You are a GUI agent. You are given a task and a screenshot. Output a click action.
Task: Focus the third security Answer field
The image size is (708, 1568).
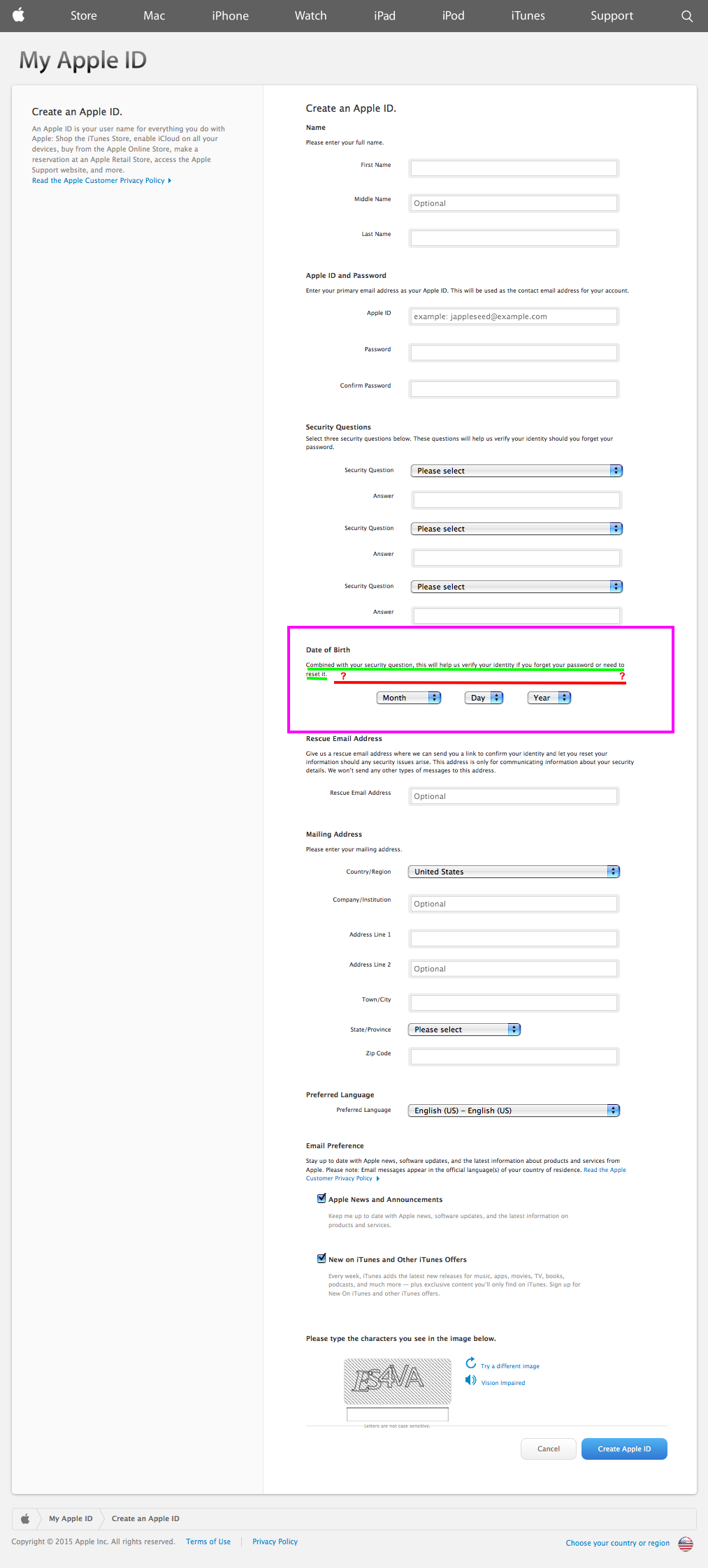pyautogui.click(x=516, y=616)
